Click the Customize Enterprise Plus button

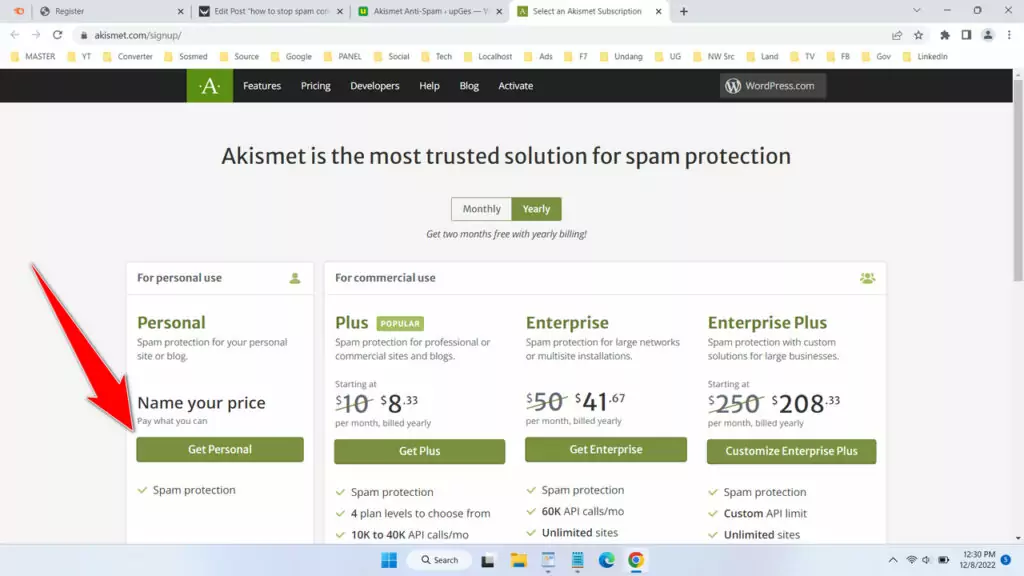point(791,451)
